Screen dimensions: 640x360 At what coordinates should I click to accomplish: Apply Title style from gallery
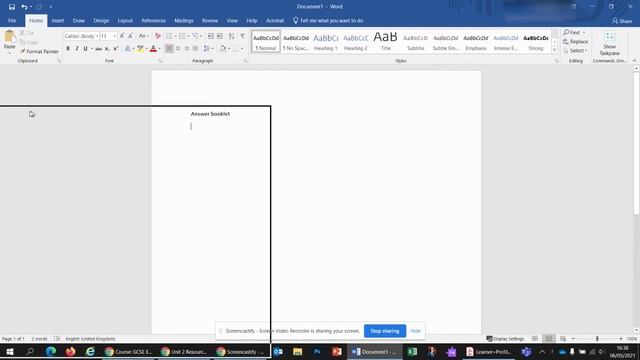coord(385,42)
